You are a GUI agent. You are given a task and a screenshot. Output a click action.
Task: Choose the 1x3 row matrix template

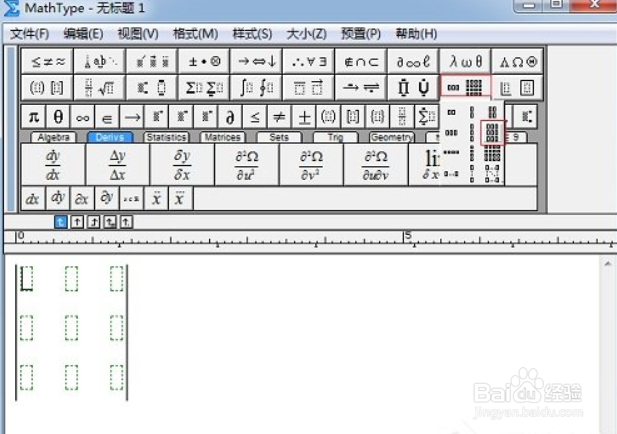451,133
